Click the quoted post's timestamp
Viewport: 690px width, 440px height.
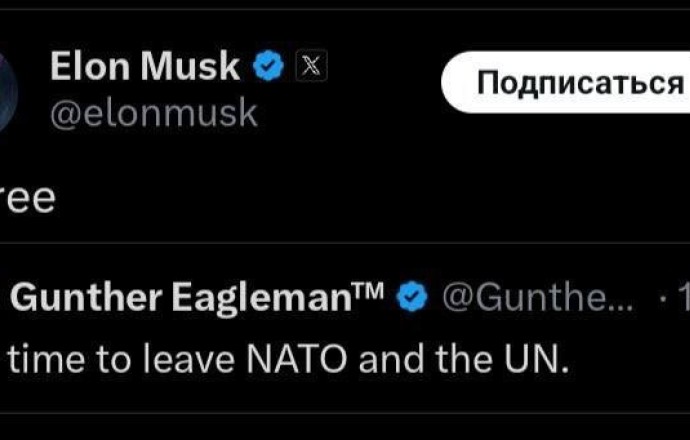click(x=684, y=297)
